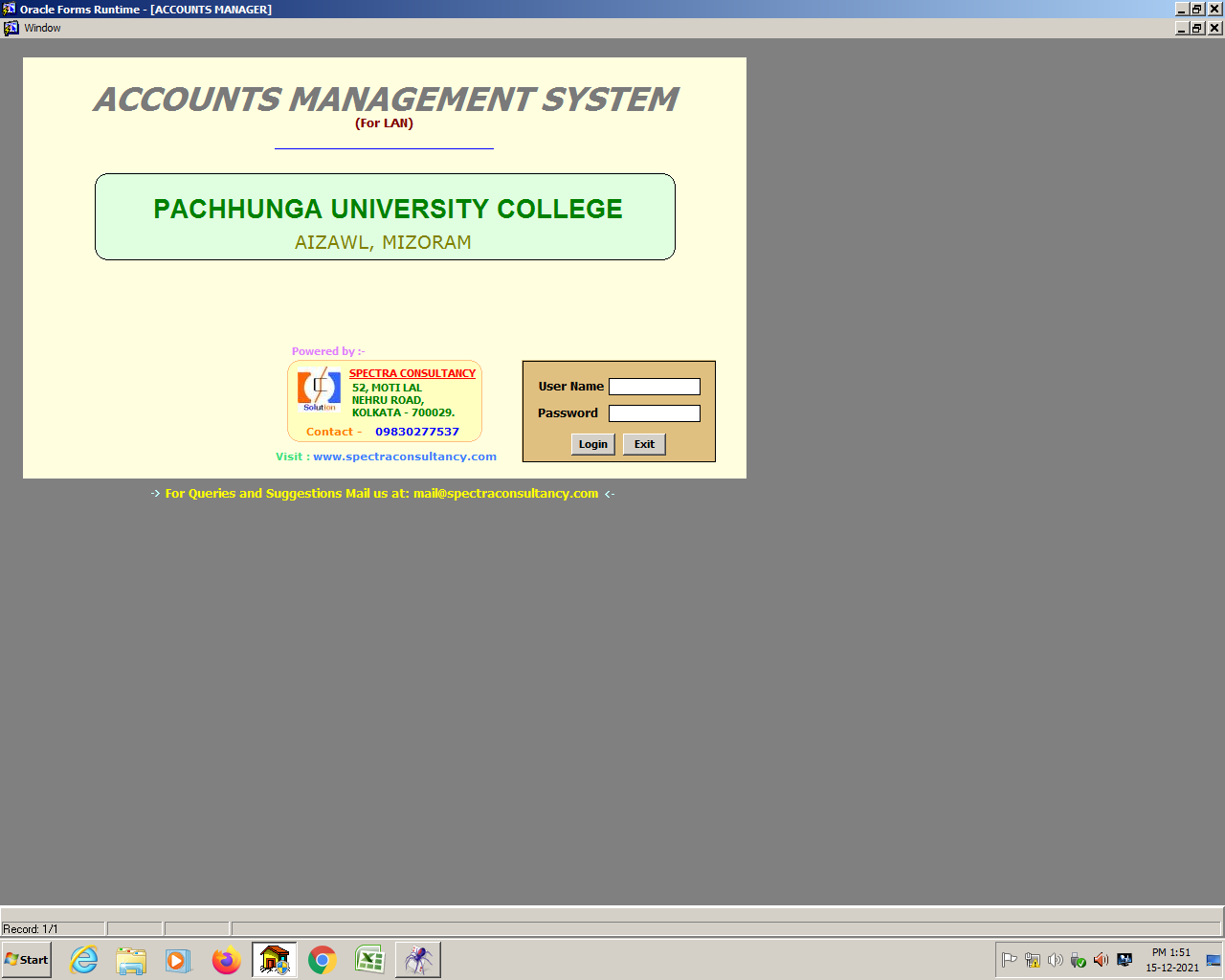Click the ACCOUNTS MANAGEMENT SYSTEM heading

pos(386,99)
